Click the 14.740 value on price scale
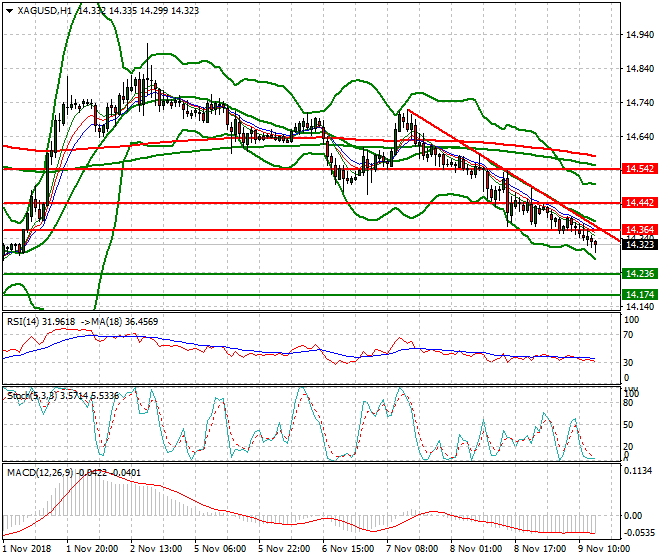Viewport: 660px width, 560px height. [638, 103]
